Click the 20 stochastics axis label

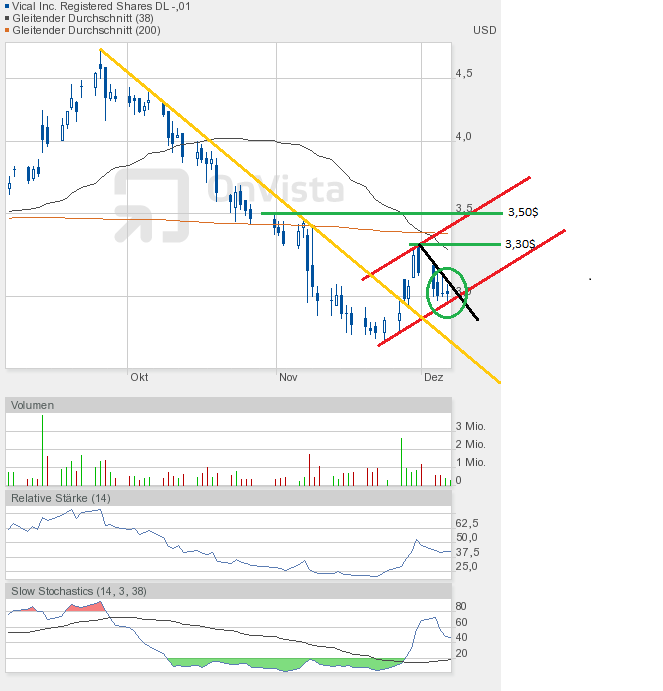461,653
